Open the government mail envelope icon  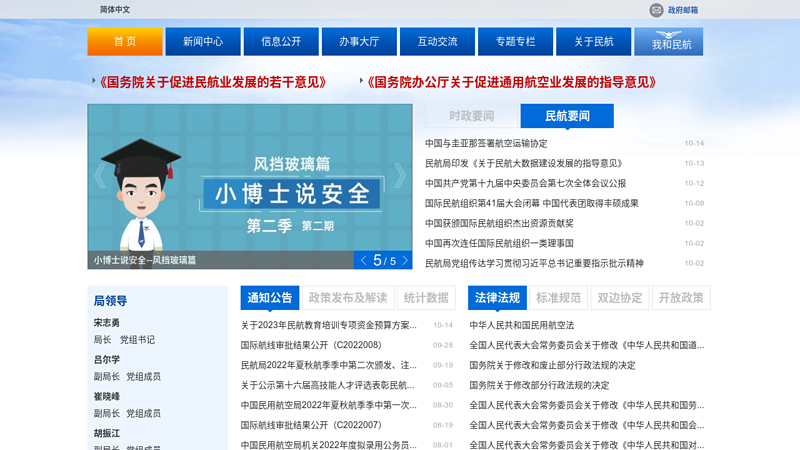(656, 10)
